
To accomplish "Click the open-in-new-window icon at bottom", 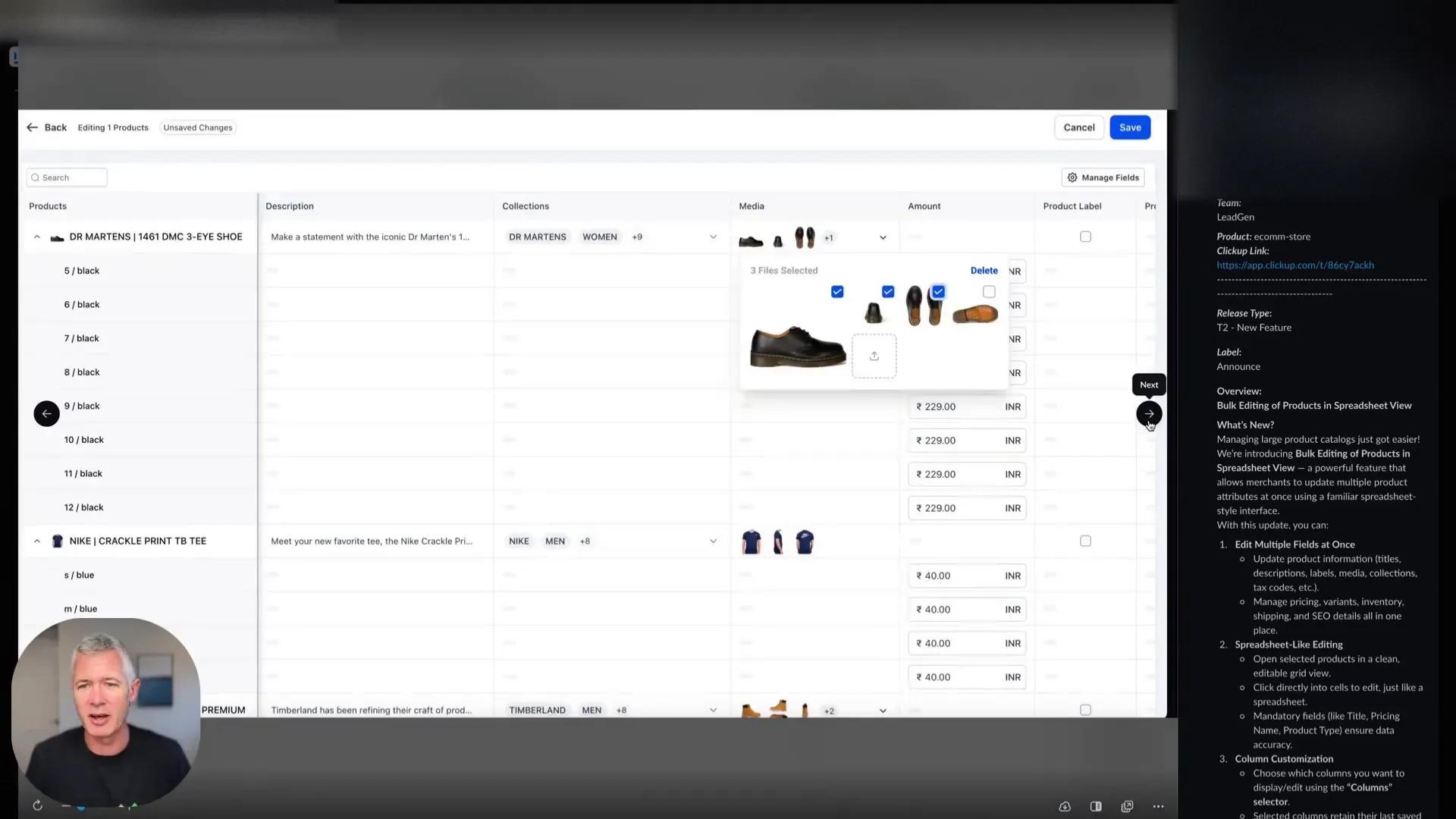I will (1127, 806).
